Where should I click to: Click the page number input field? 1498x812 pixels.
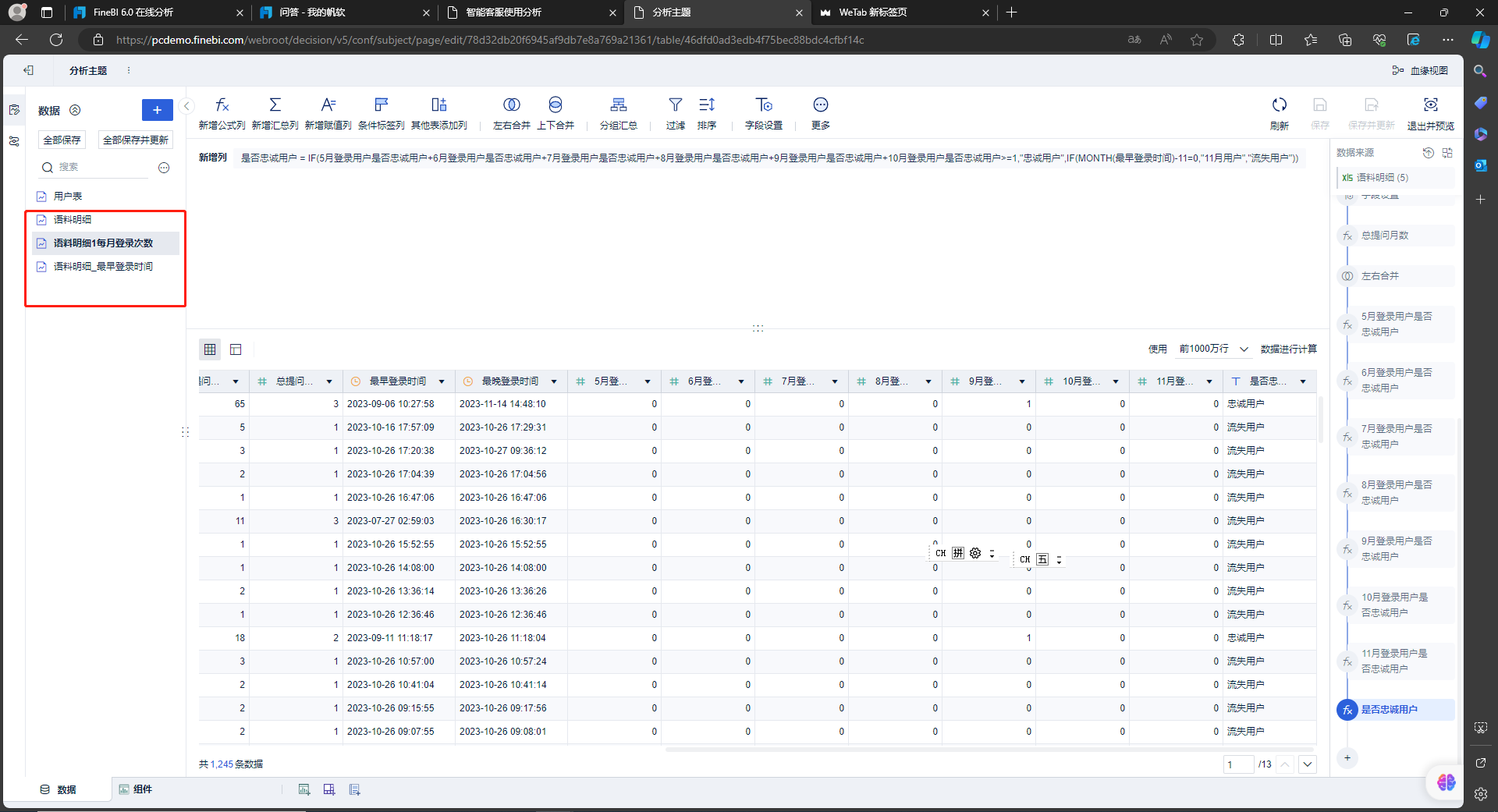(x=1238, y=764)
